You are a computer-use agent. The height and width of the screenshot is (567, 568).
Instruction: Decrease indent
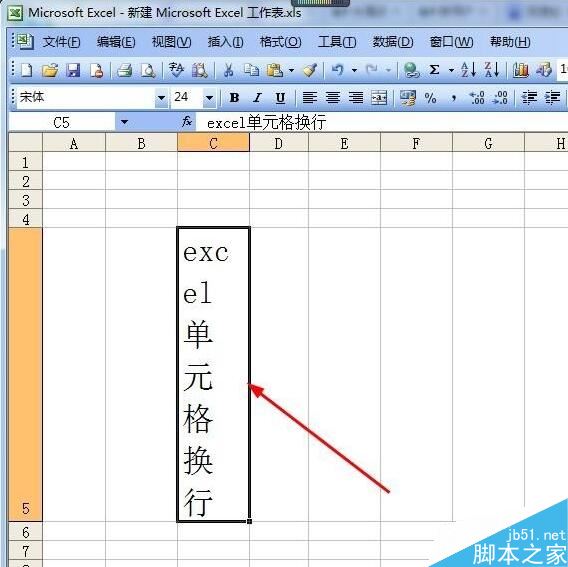[529, 97]
